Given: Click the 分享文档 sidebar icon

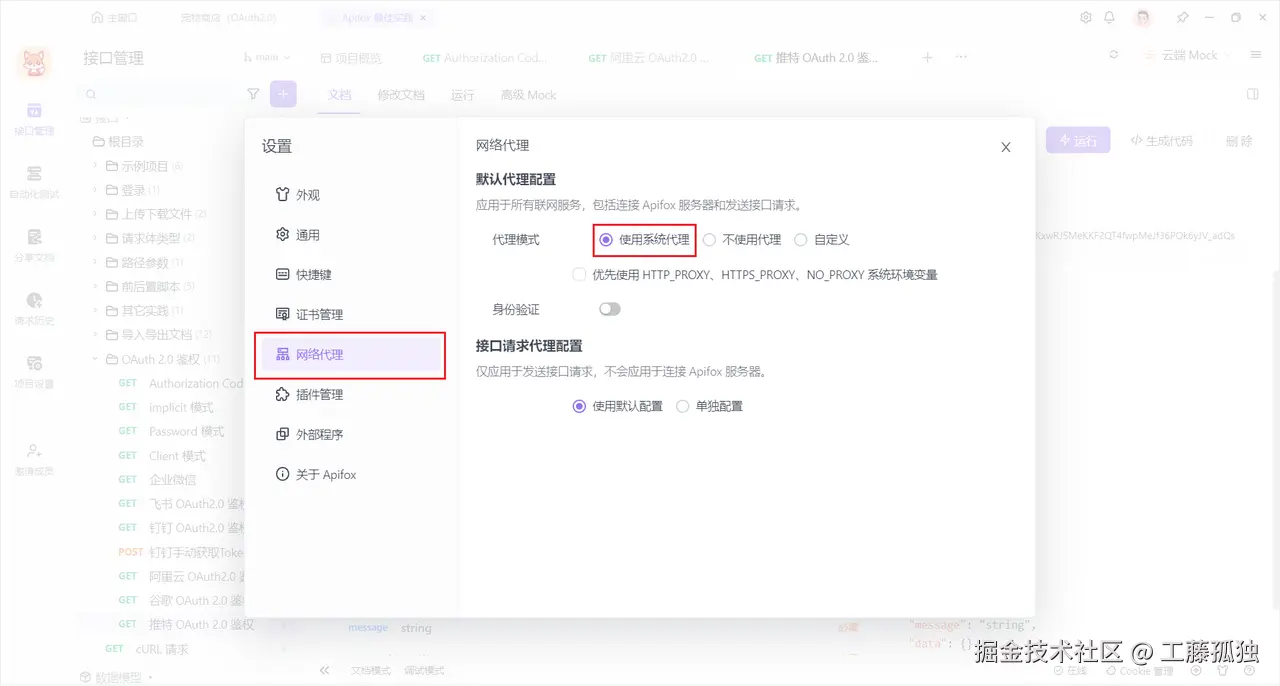Looking at the screenshot, I should (x=35, y=243).
